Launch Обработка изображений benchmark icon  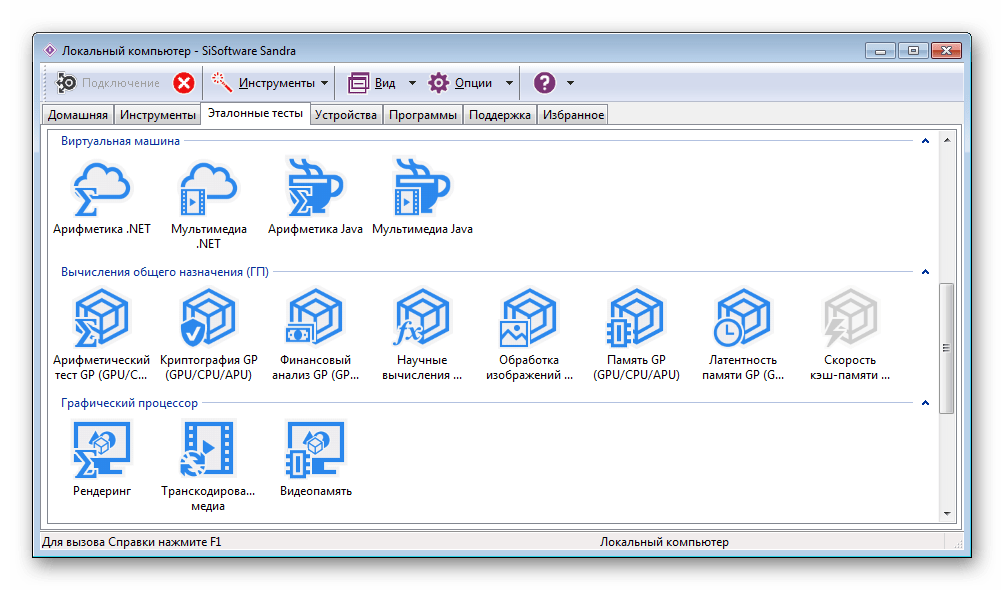coord(528,319)
